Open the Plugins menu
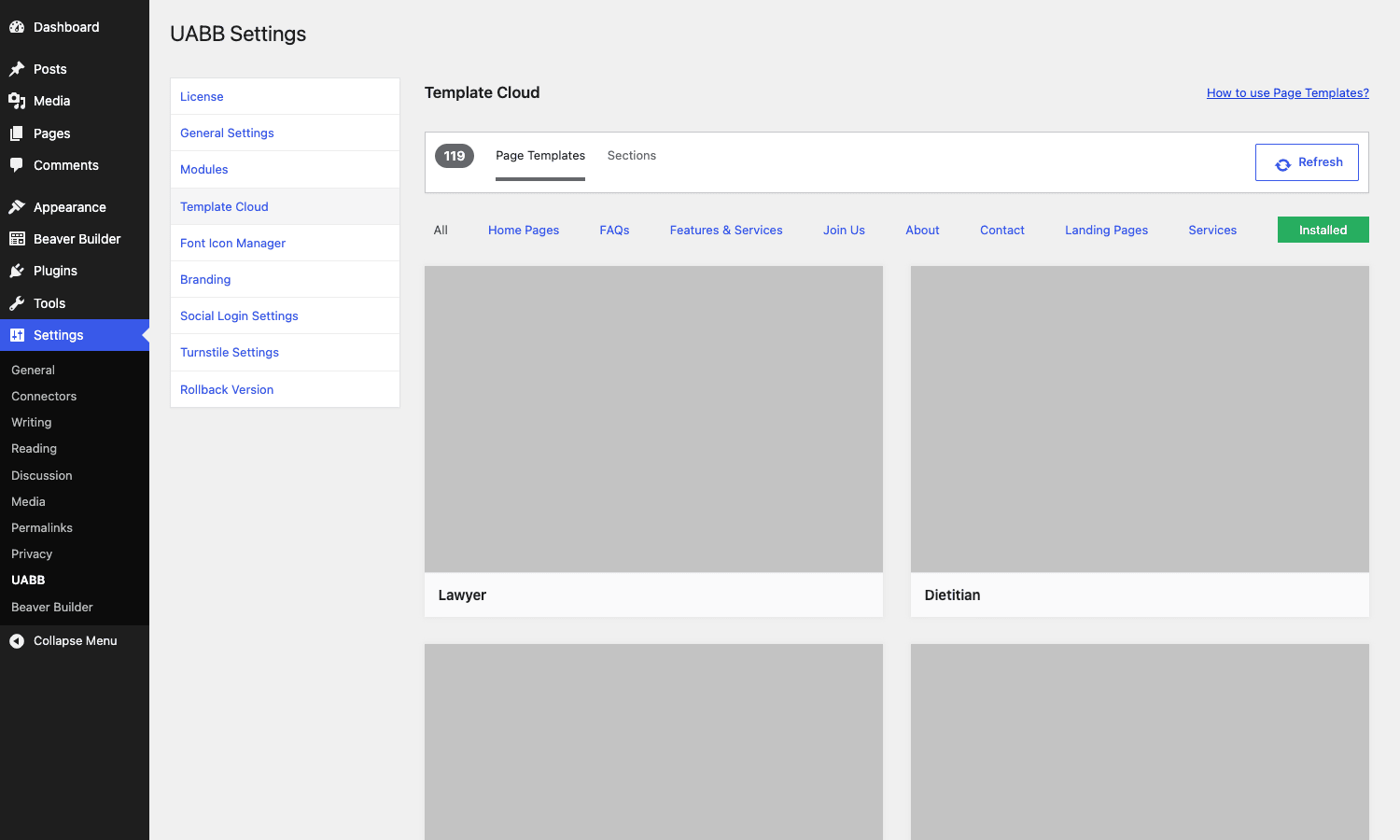 click(75, 271)
